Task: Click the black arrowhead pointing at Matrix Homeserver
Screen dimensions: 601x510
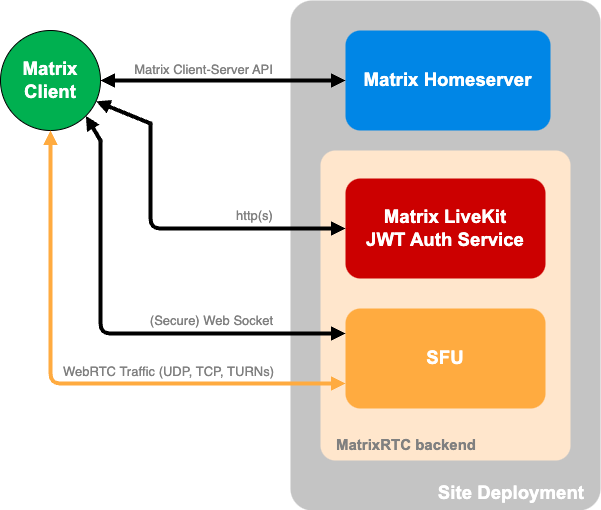Action: (337, 80)
